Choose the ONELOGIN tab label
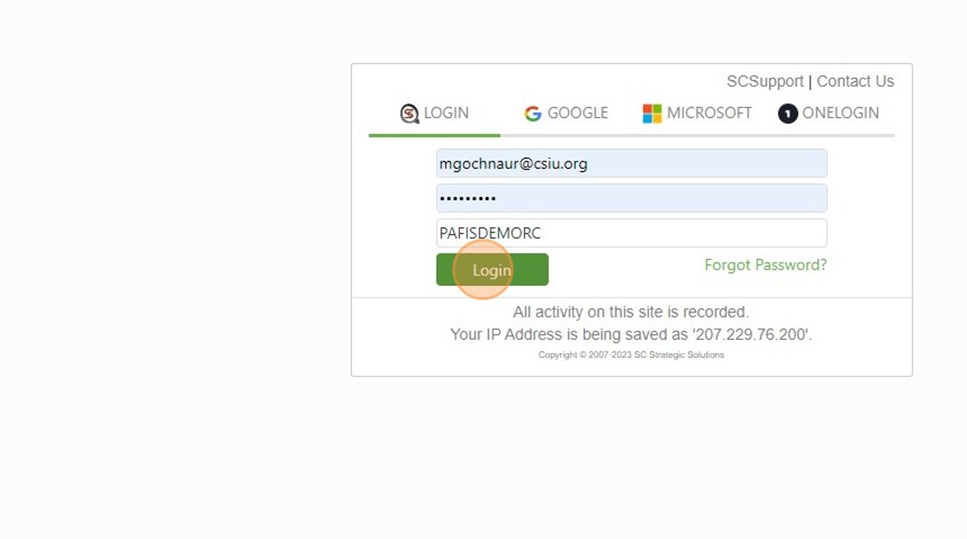This screenshot has width=967, height=539. coord(840,113)
